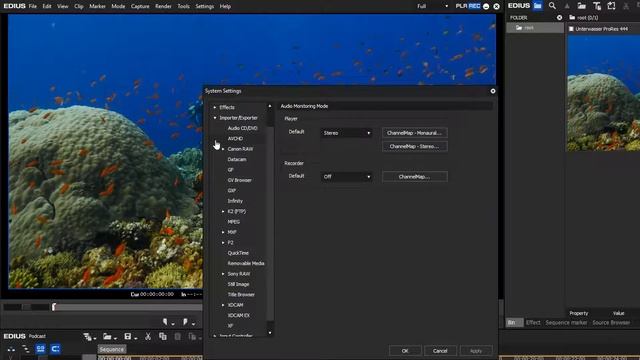The width and height of the screenshot is (640, 360).
Task: Click the search icon in bin window
Action: click(x=552, y=6)
